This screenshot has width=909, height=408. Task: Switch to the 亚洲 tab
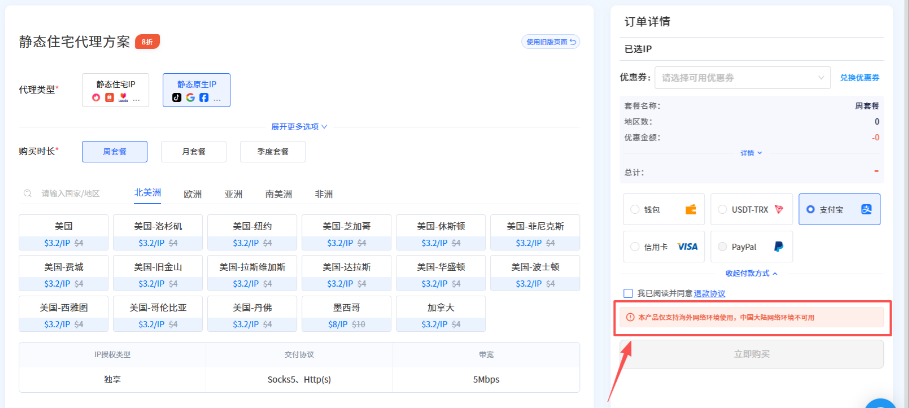tap(233, 194)
